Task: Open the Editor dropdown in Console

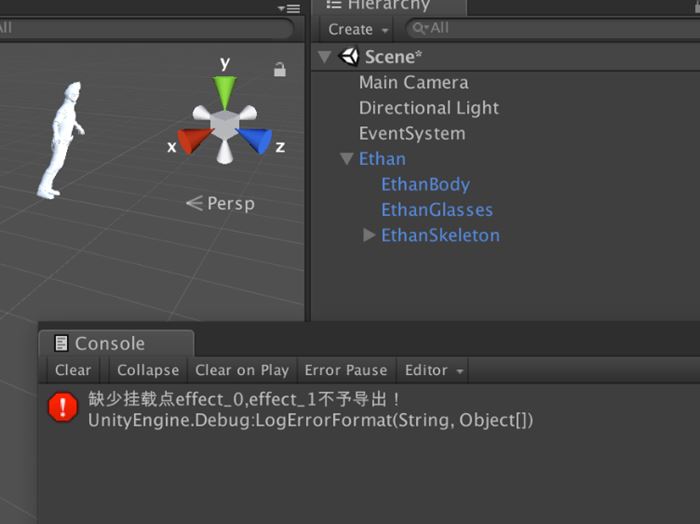Action: pyautogui.click(x=434, y=370)
